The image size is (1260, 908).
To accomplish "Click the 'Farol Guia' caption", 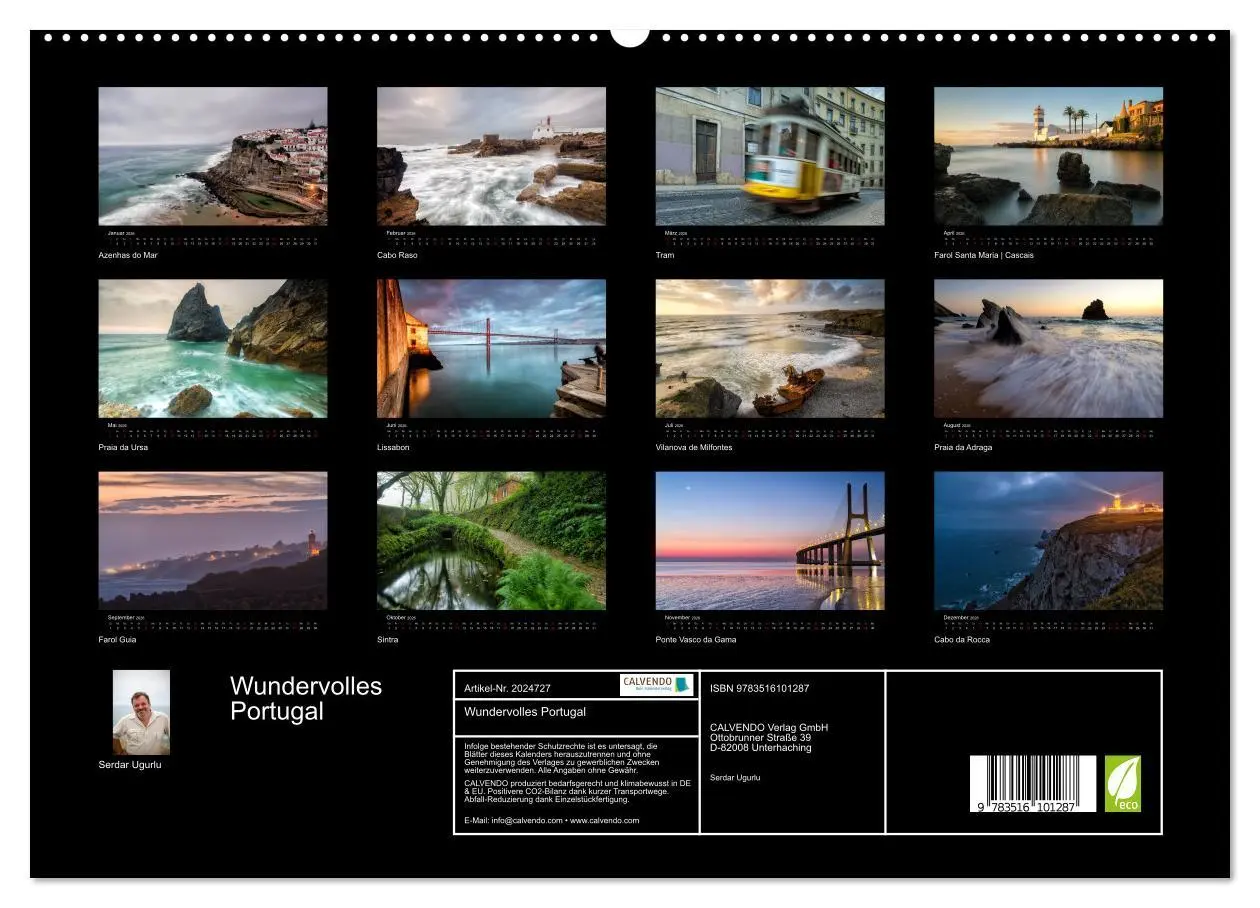I will pyautogui.click(x=117, y=640).
